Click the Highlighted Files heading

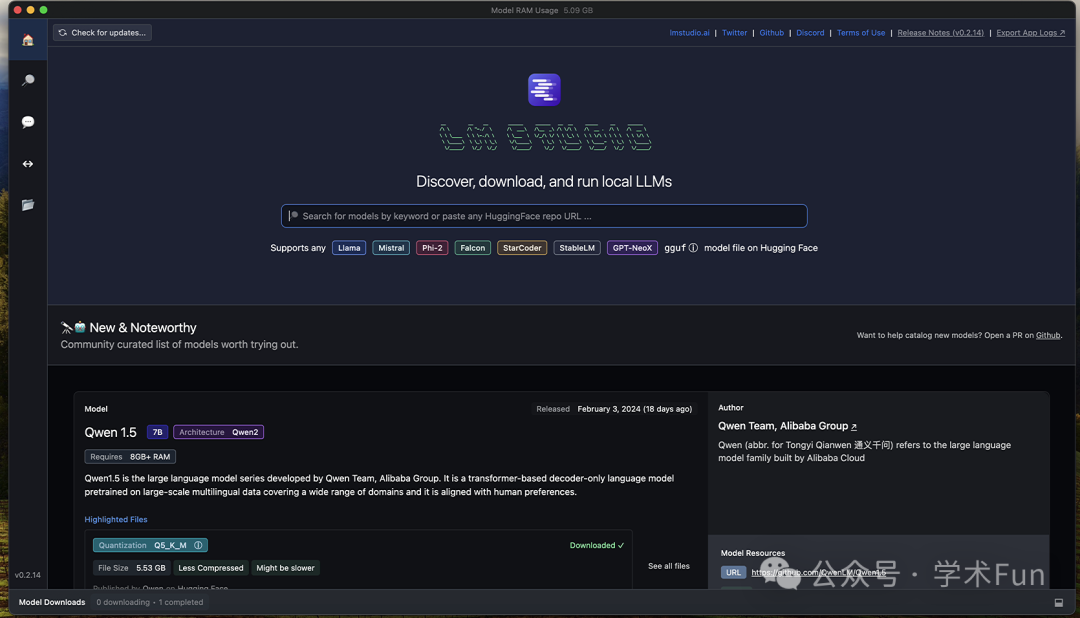coord(116,519)
